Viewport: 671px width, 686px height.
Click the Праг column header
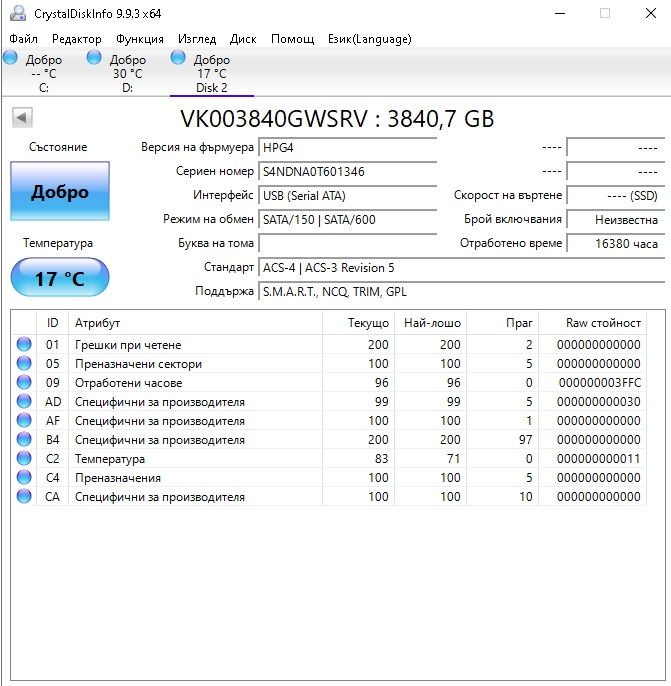(503, 323)
